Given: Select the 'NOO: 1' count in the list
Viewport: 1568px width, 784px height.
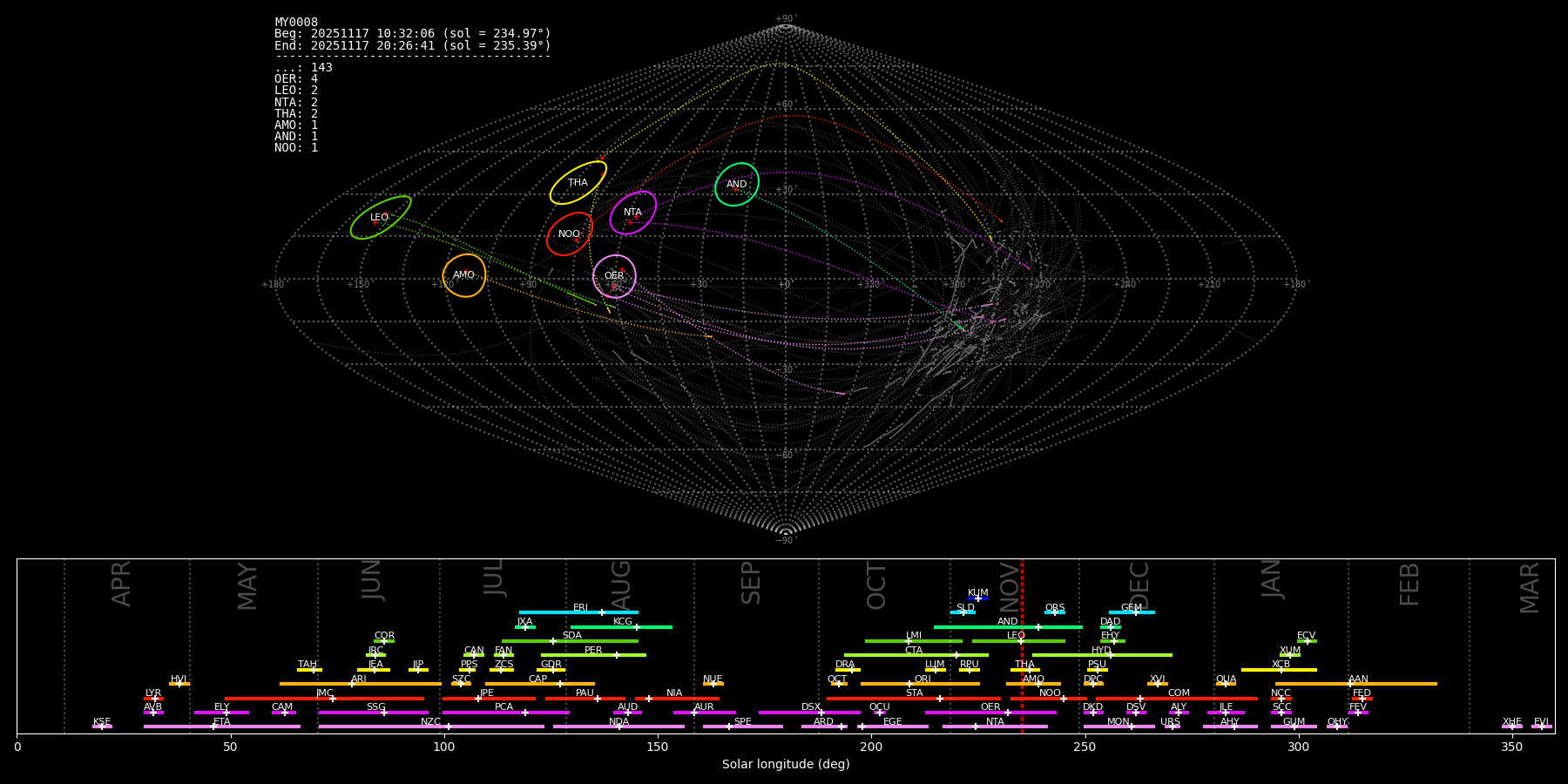Looking at the screenshot, I should point(296,148).
